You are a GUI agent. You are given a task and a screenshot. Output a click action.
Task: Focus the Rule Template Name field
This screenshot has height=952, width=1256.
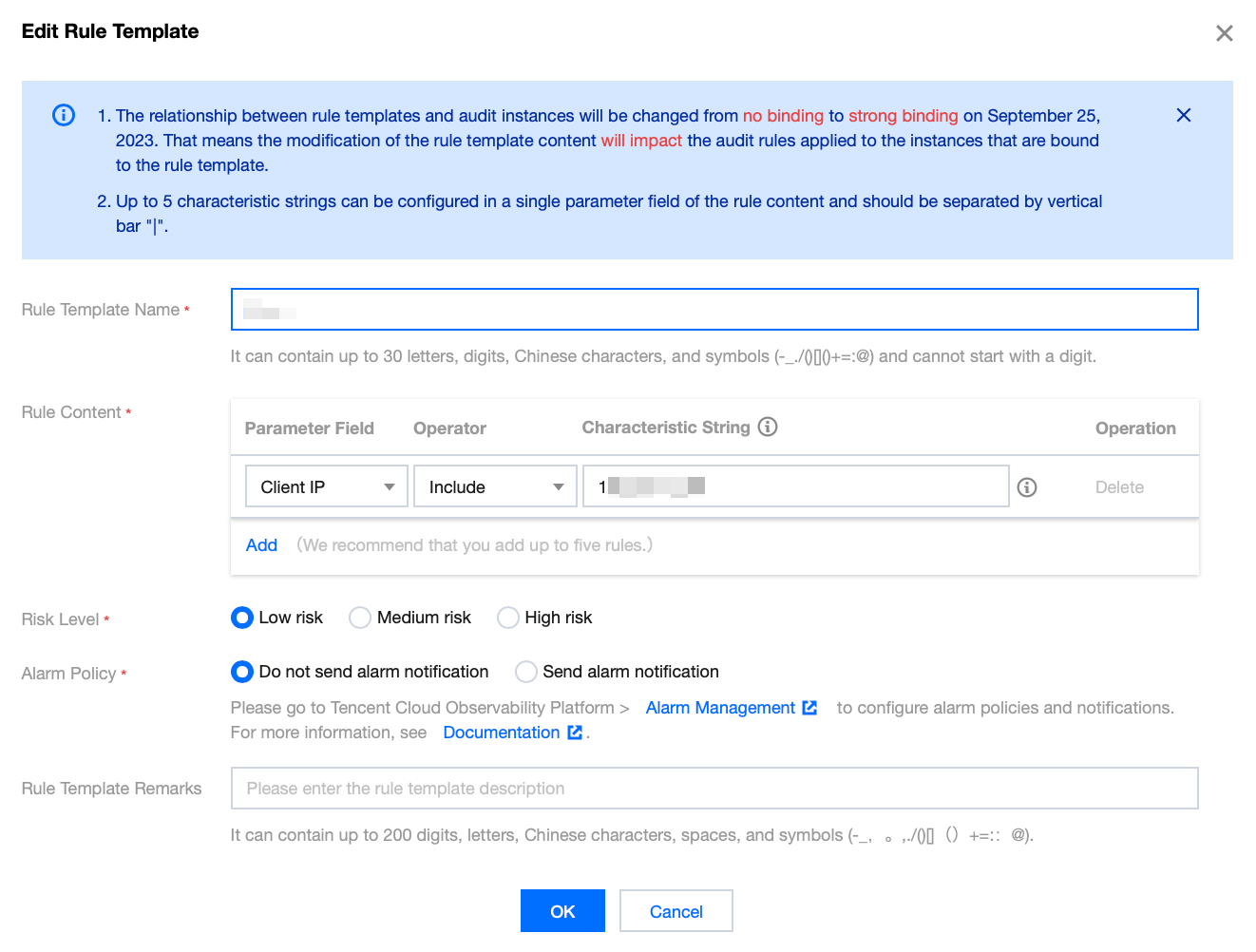(x=714, y=310)
